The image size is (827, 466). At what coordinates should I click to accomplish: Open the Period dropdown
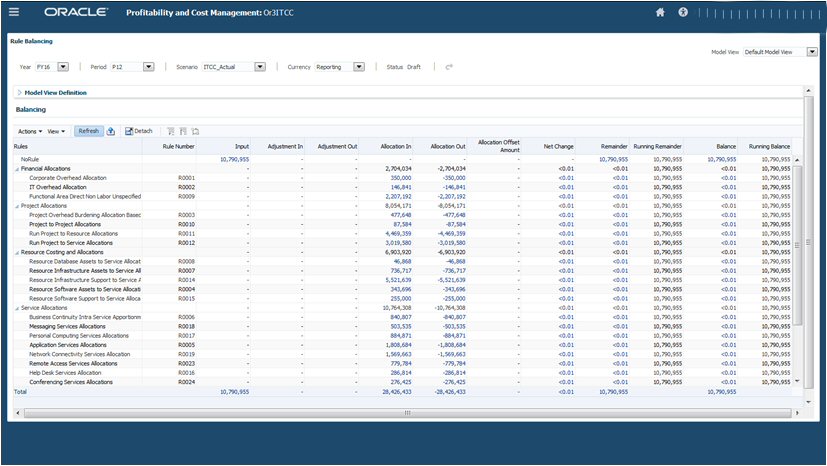(x=148, y=67)
